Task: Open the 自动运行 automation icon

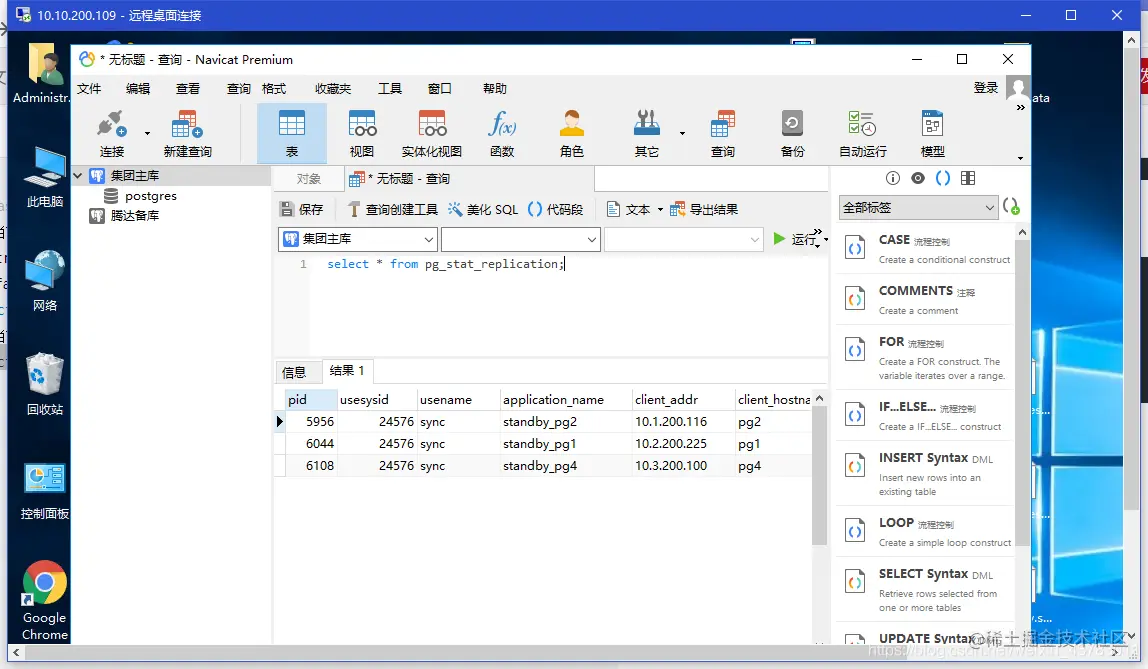Action: click(x=862, y=133)
